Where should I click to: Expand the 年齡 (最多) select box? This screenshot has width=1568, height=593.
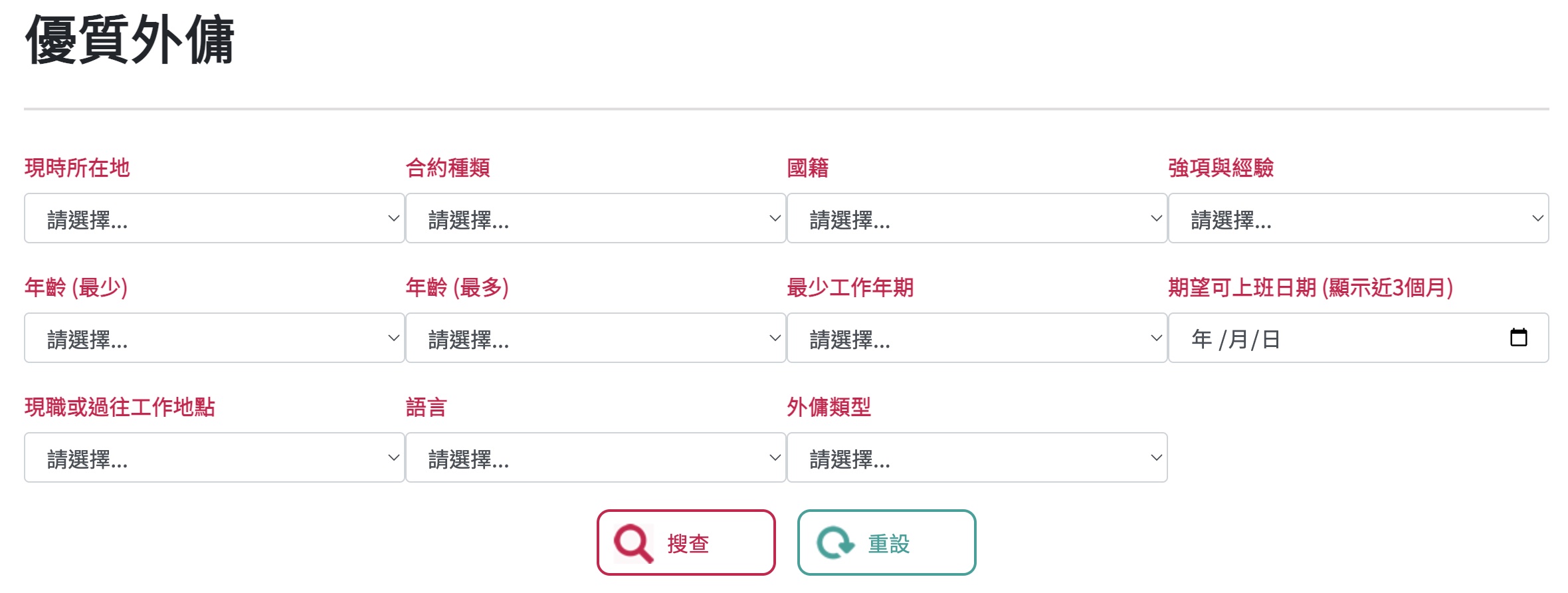coord(596,338)
